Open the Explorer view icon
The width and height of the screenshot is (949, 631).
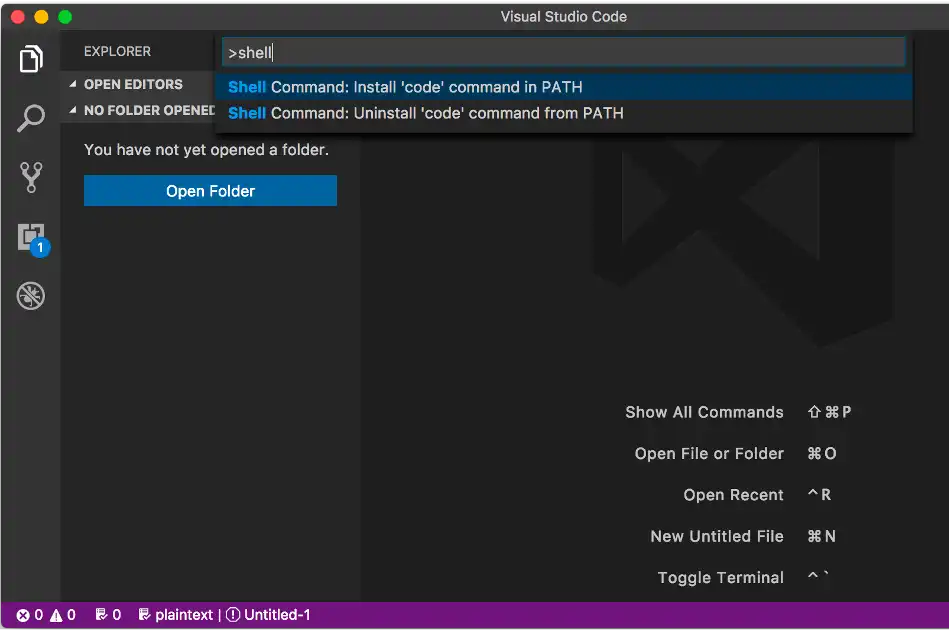point(31,59)
